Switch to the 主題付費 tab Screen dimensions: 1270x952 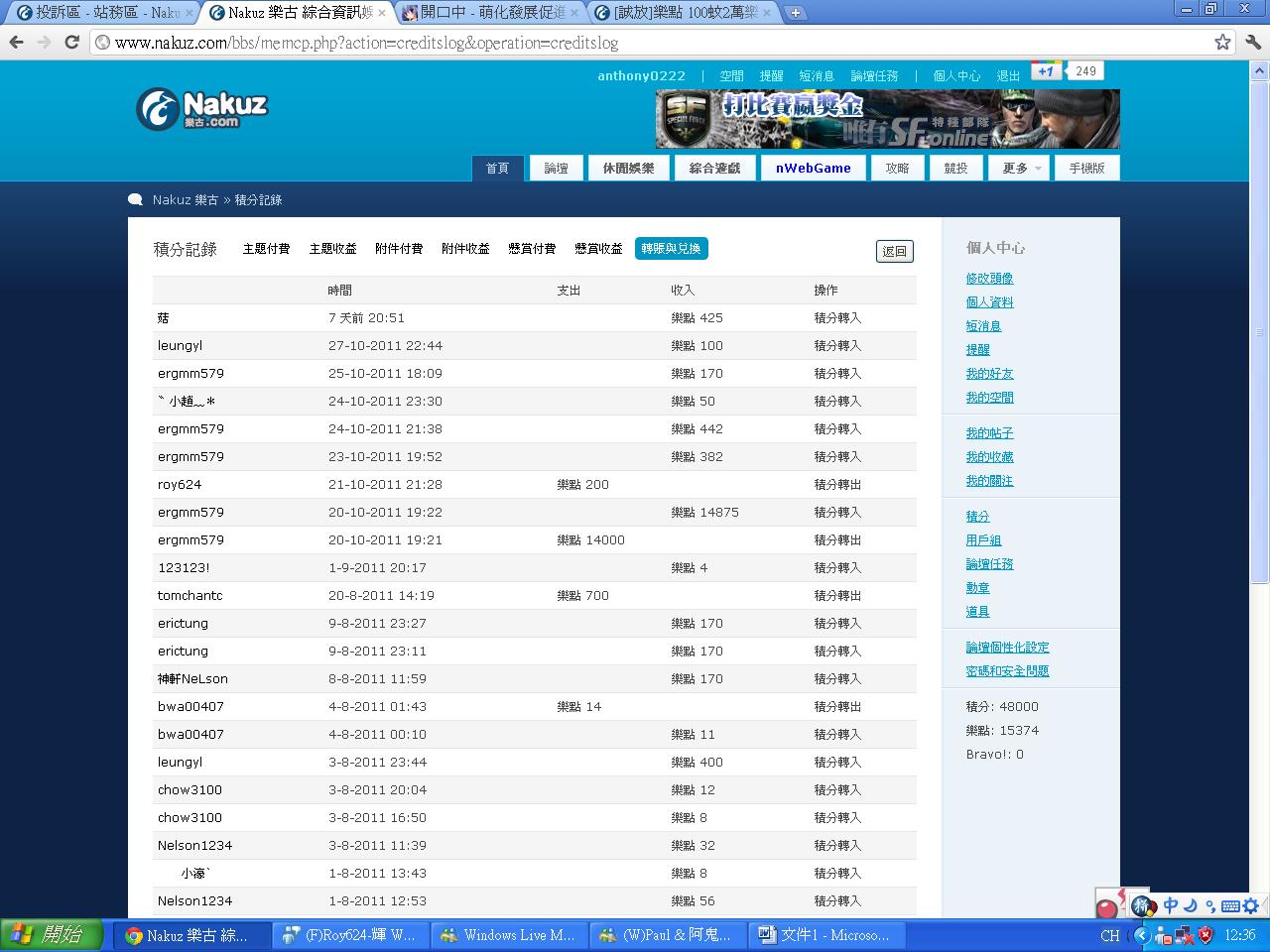coord(266,249)
